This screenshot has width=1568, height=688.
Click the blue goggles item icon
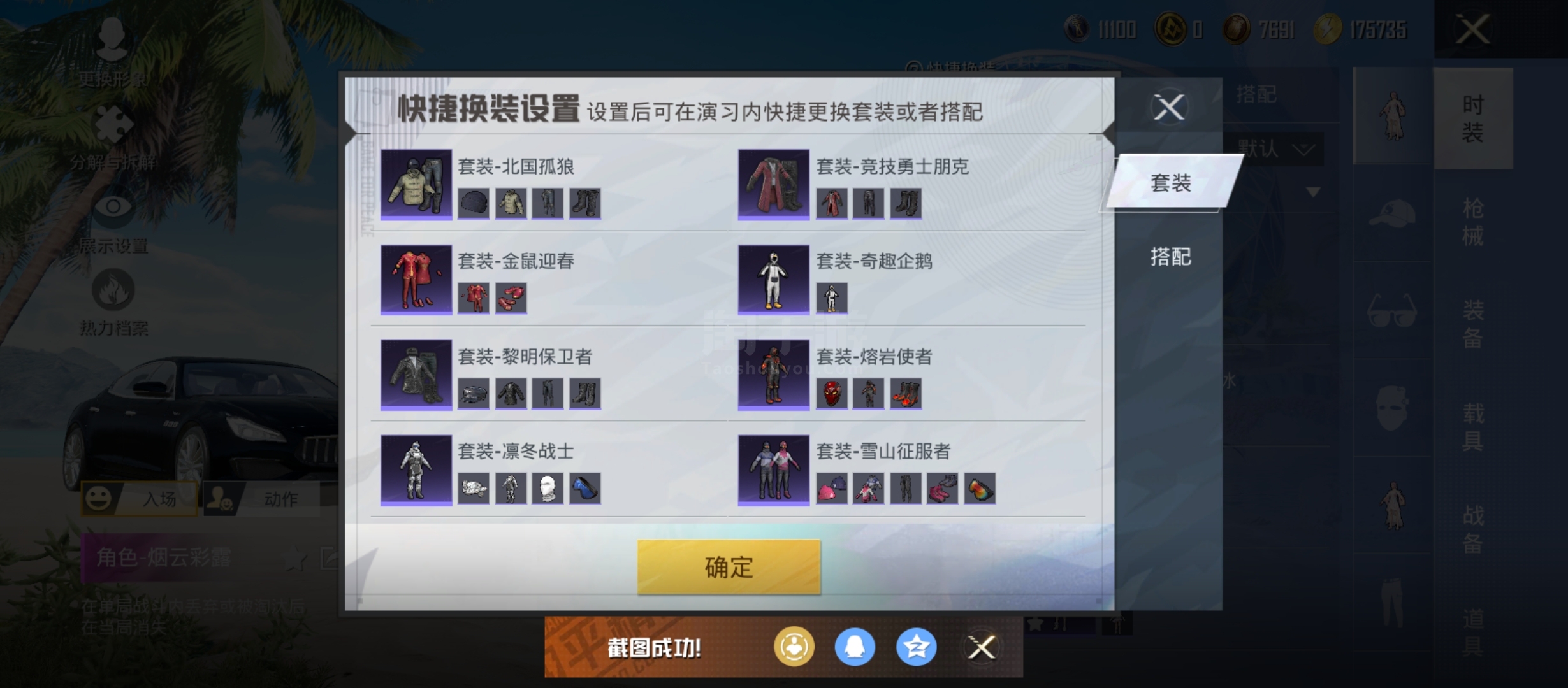tap(584, 489)
